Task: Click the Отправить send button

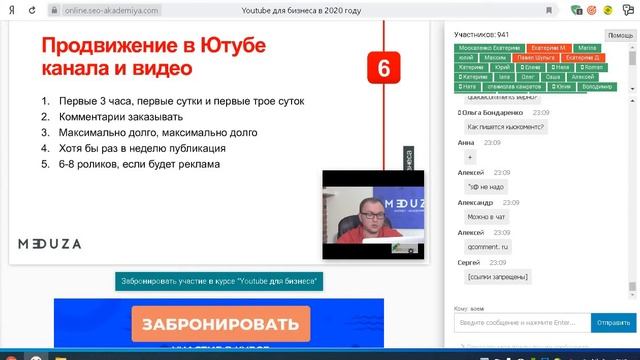Action: [613, 323]
